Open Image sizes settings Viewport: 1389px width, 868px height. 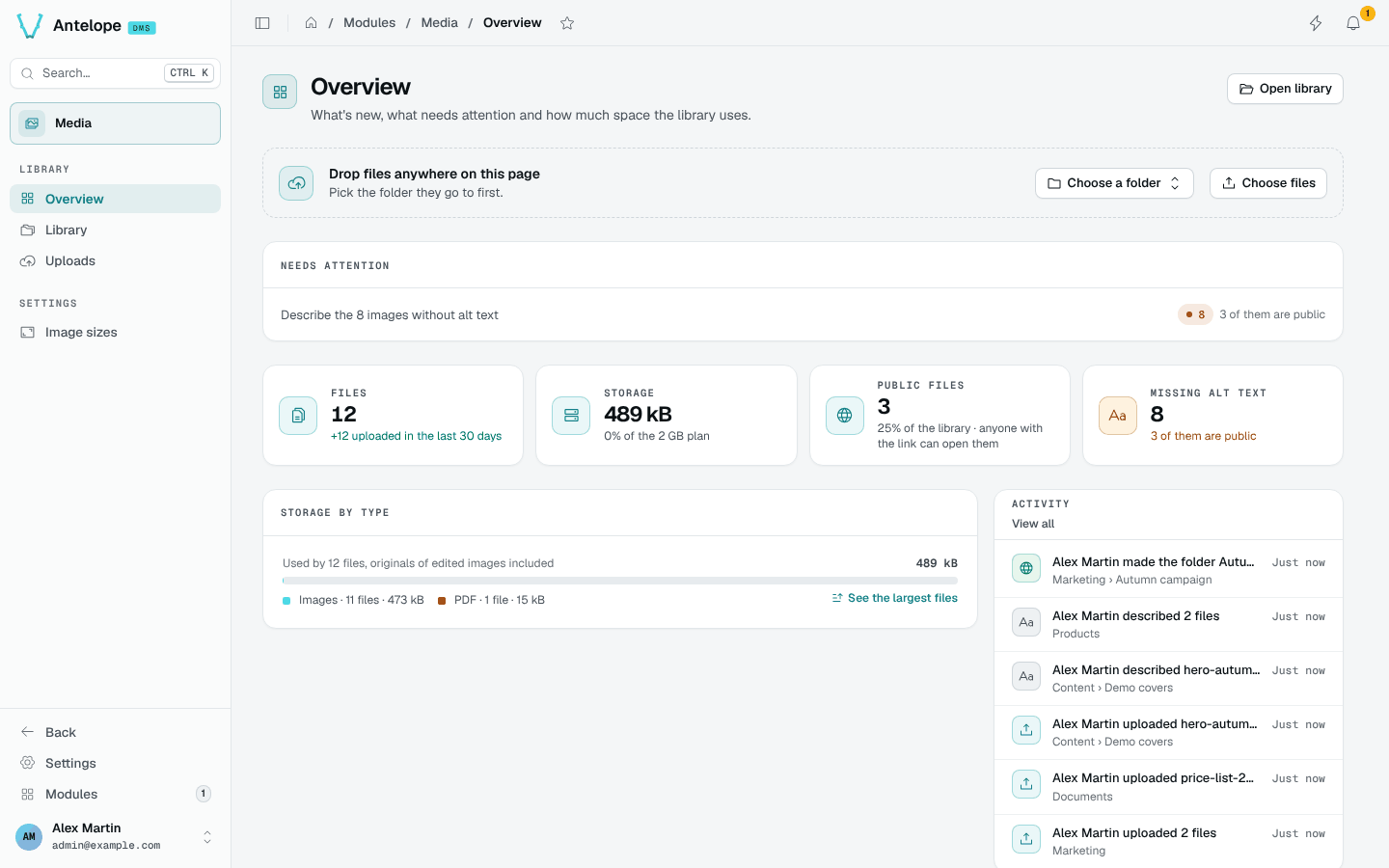(x=115, y=332)
